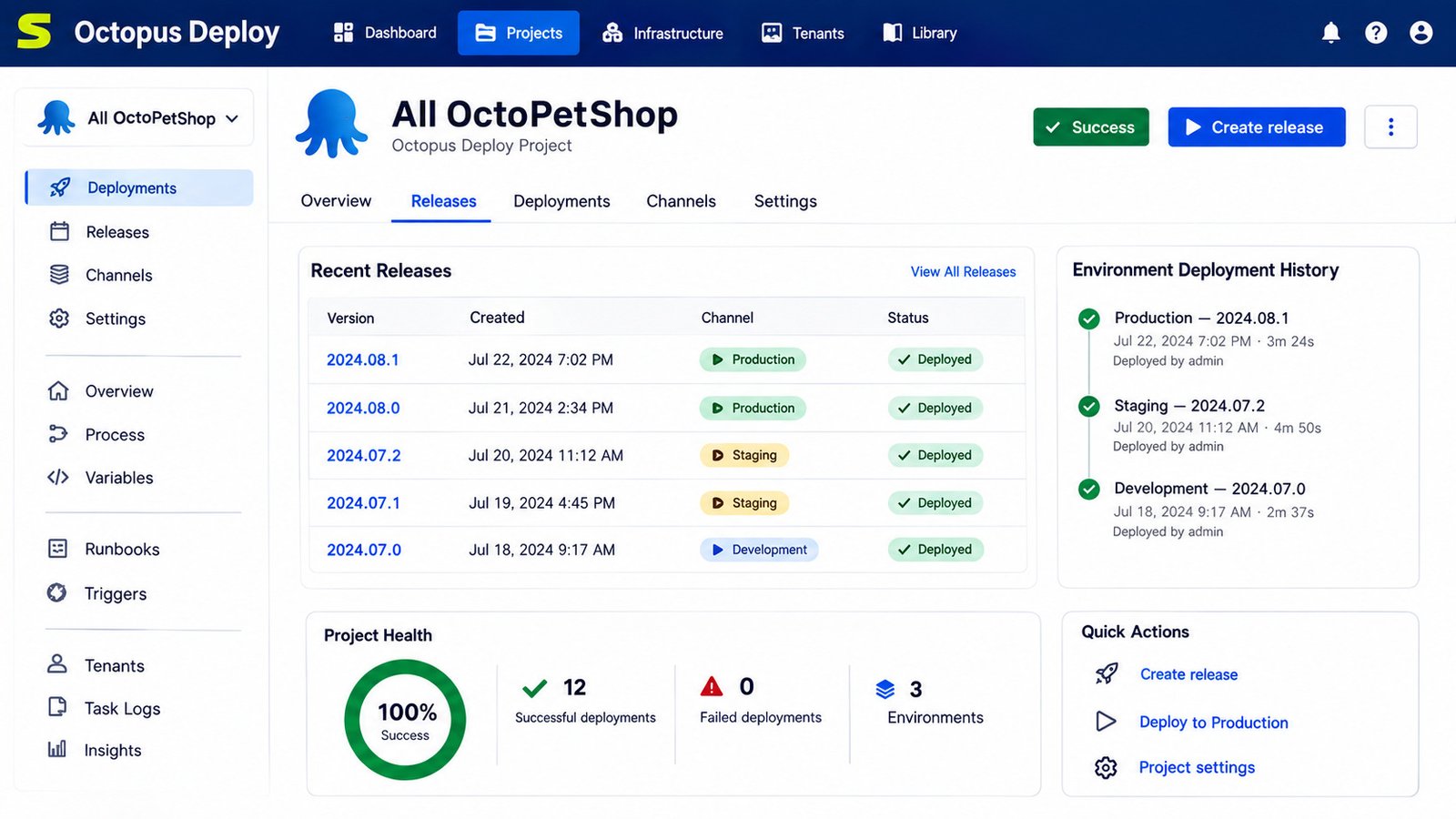This screenshot has height=819, width=1456.
Task: Switch to the Deployments tab
Action: click(x=561, y=201)
